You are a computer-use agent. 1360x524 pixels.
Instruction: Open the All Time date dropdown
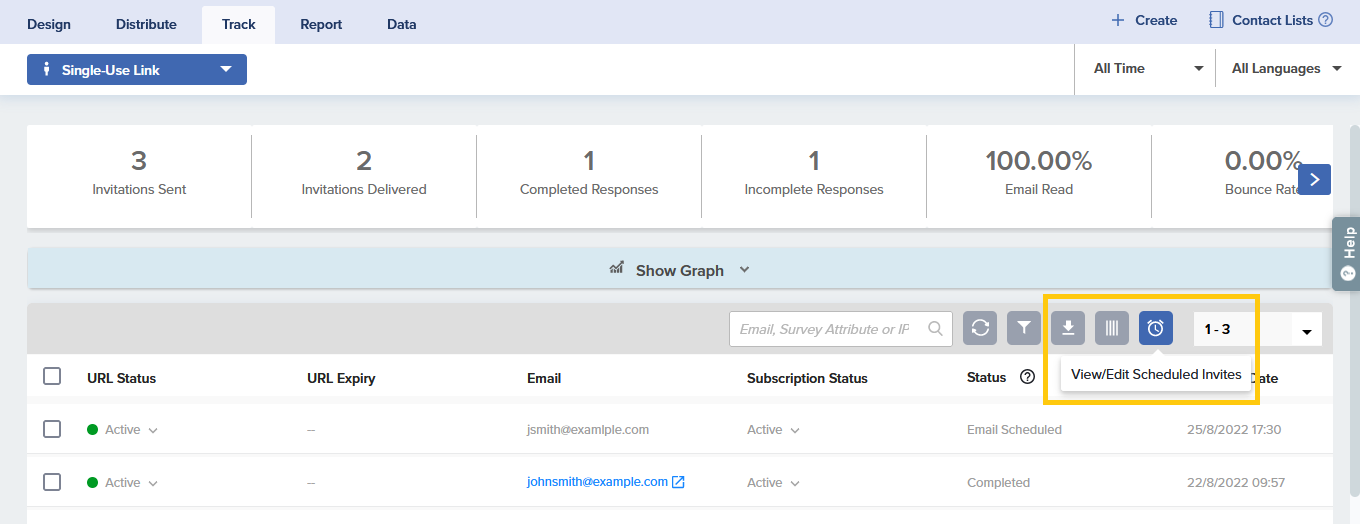pos(1147,69)
